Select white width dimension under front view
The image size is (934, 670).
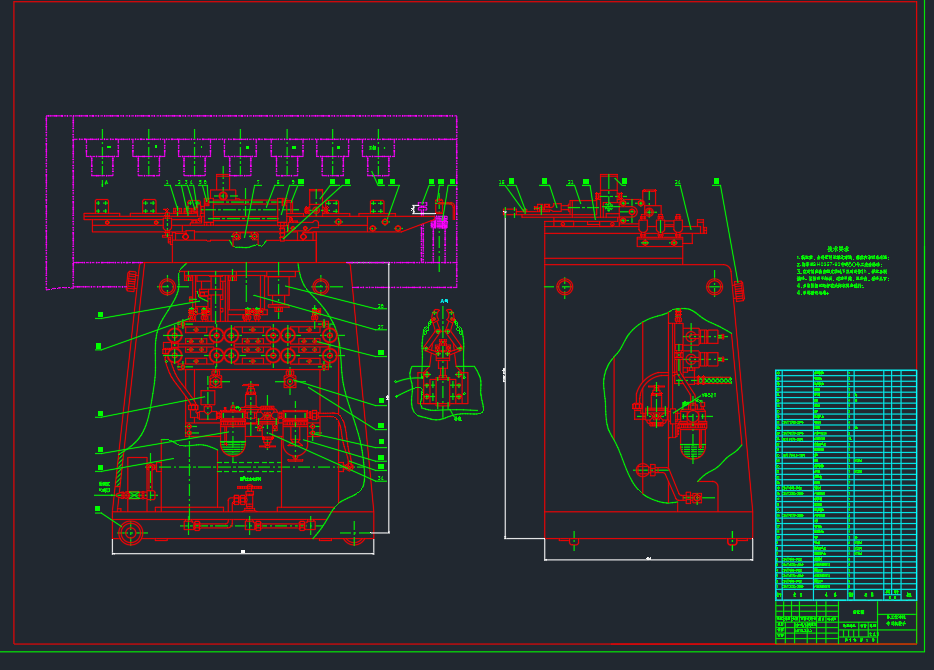pos(243,552)
